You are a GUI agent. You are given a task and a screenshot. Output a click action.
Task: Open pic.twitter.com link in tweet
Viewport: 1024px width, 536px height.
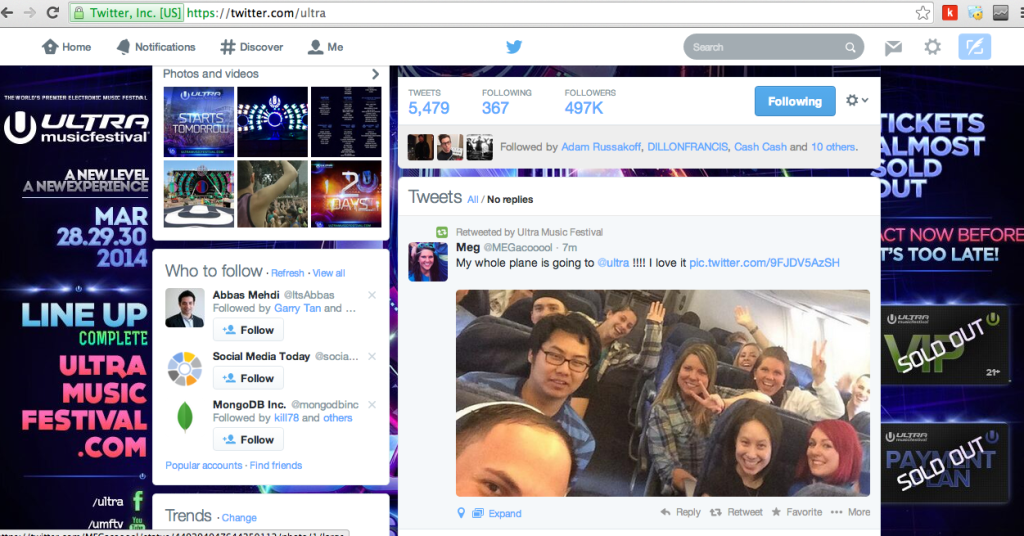point(764,263)
